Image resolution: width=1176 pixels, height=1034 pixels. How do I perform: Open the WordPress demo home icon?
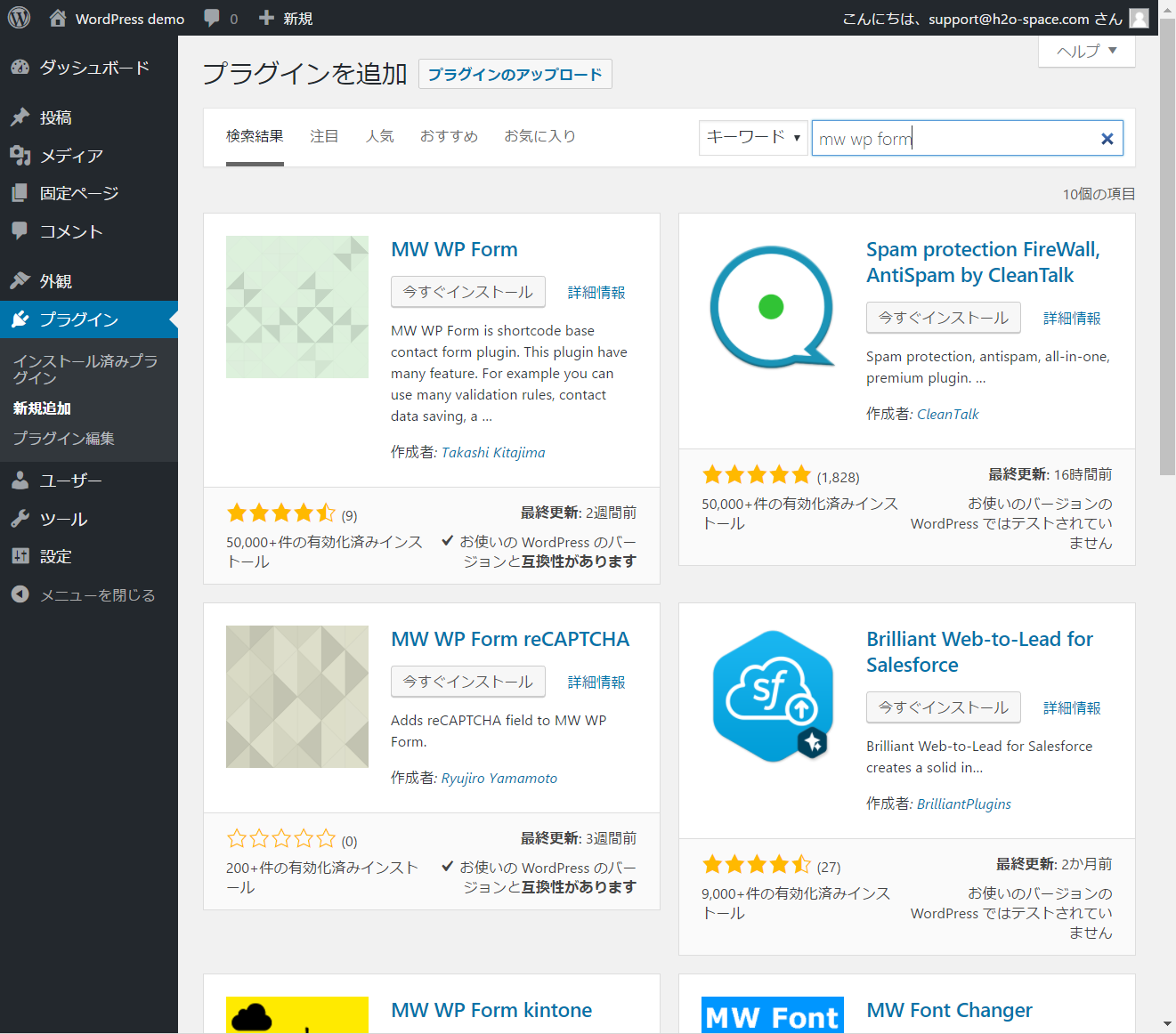pos(58,18)
